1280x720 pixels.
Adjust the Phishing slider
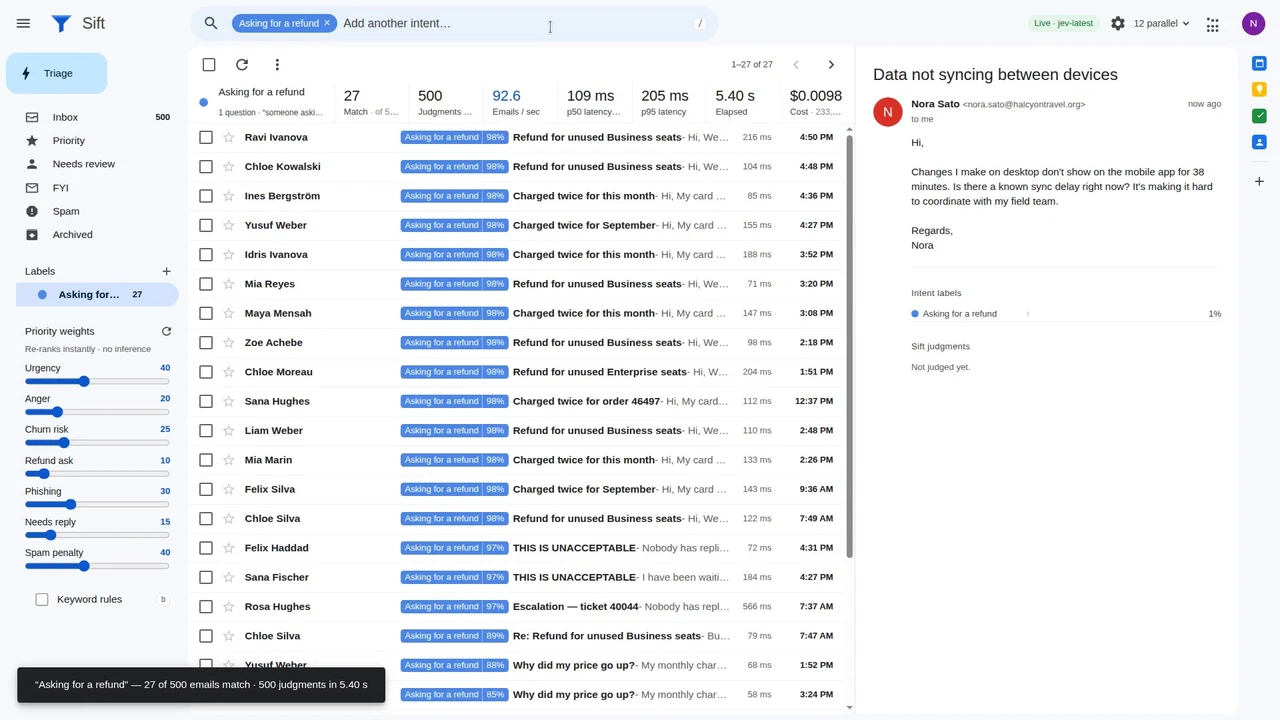[97, 504]
